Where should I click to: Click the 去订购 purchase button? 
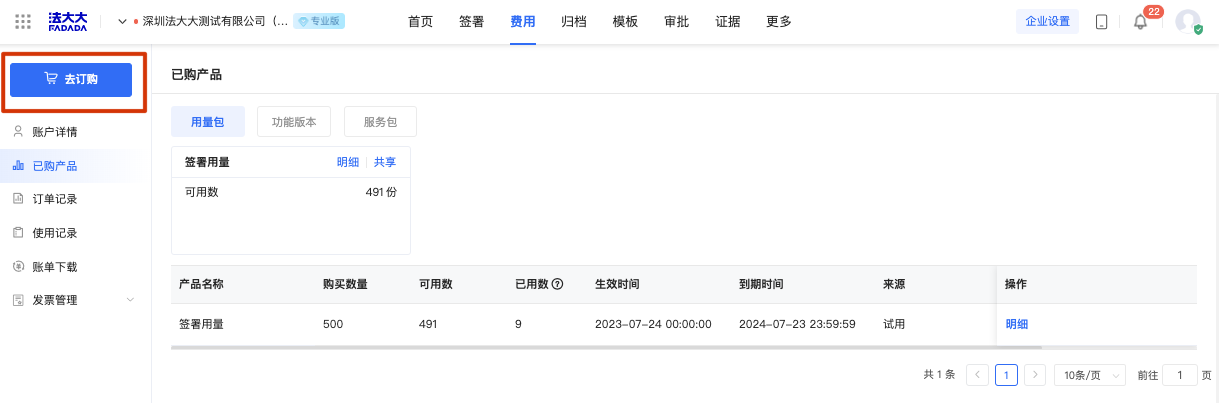tap(71, 79)
